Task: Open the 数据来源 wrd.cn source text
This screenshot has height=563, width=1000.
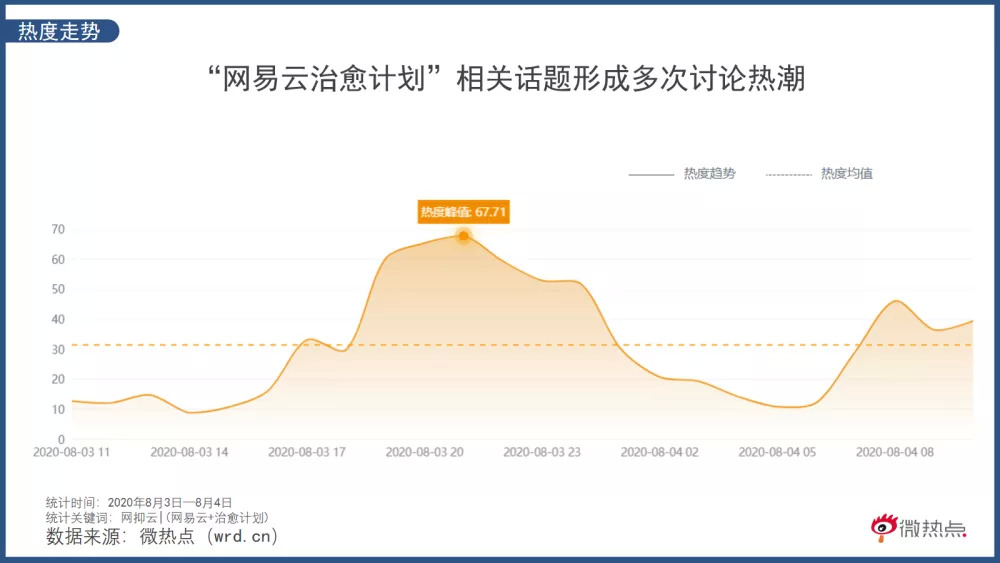Action: (162, 537)
